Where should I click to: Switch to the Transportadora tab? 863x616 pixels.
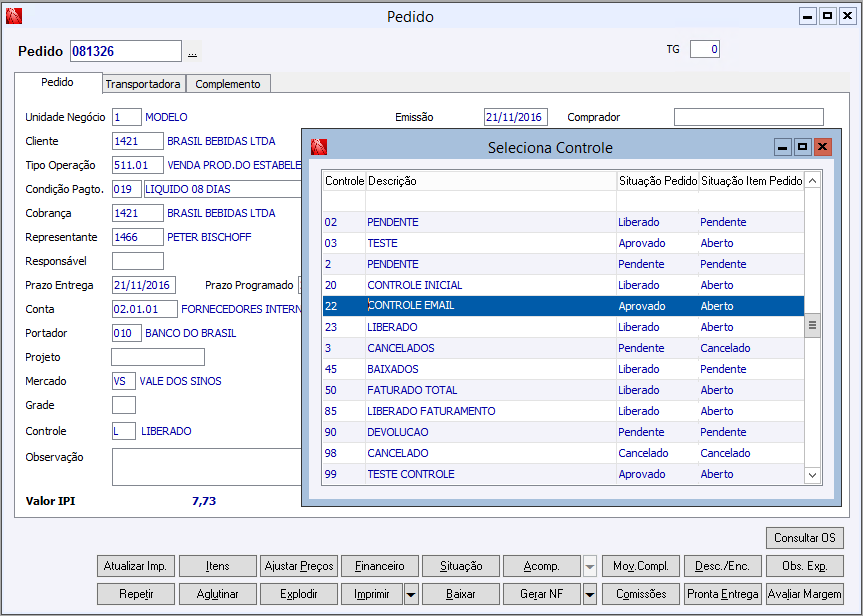[x=143, y=84]
